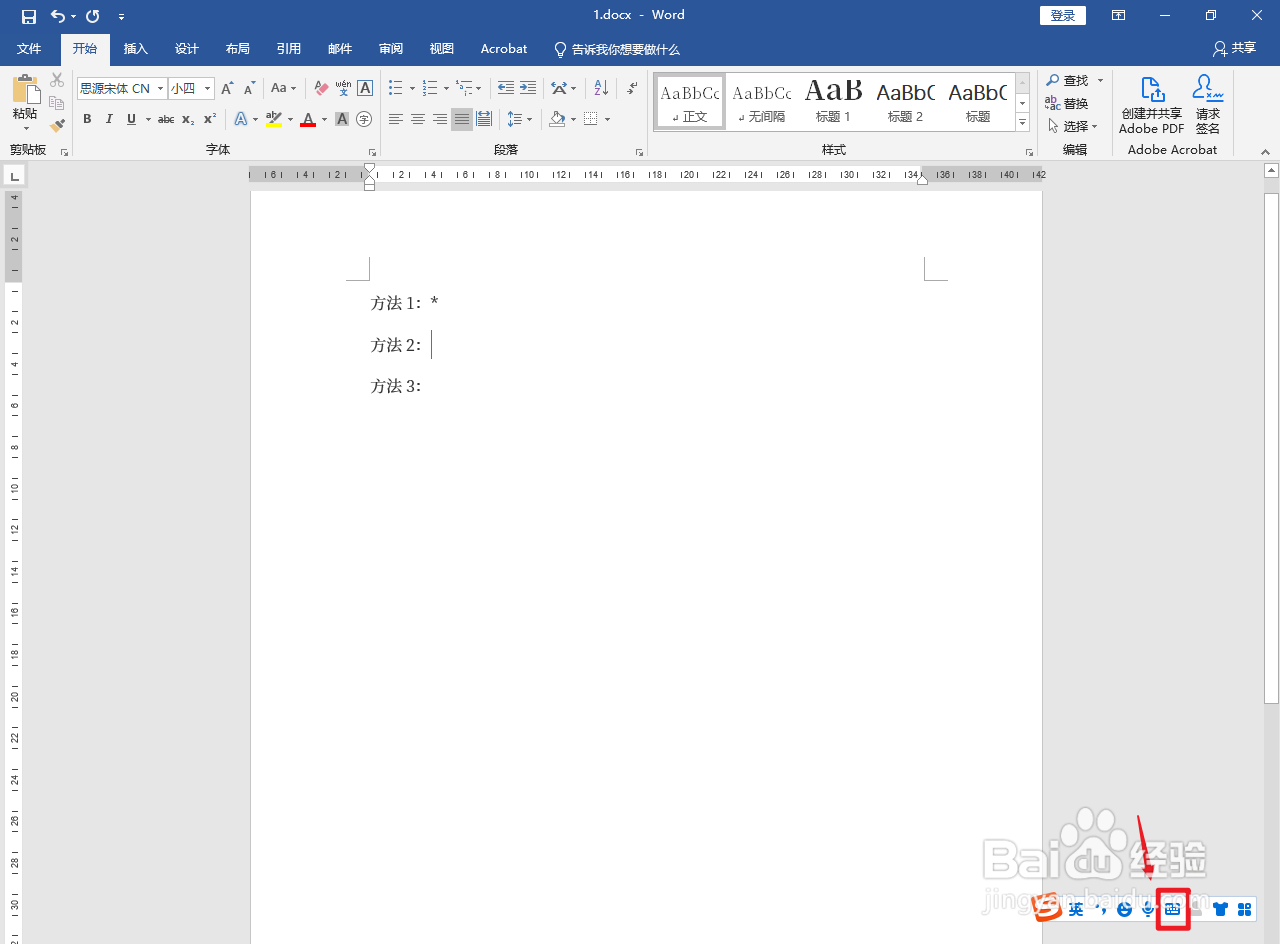
Task: Toggle character shading (gray A)
Action: (342, 119)
